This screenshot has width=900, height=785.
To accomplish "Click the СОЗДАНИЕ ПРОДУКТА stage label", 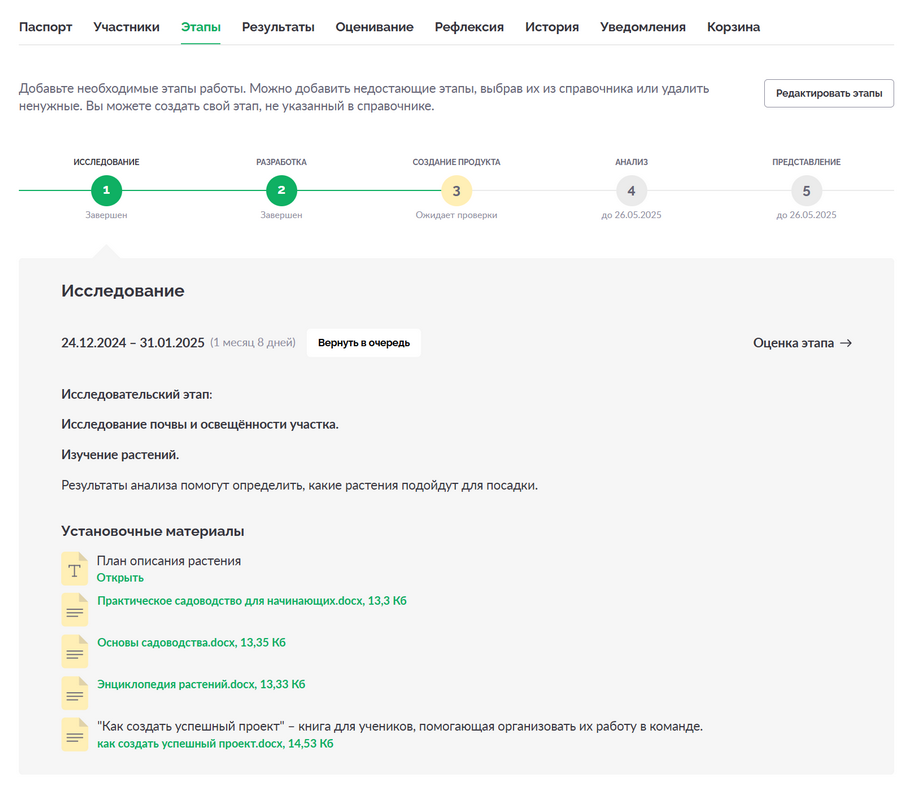I will pos(456,162).
